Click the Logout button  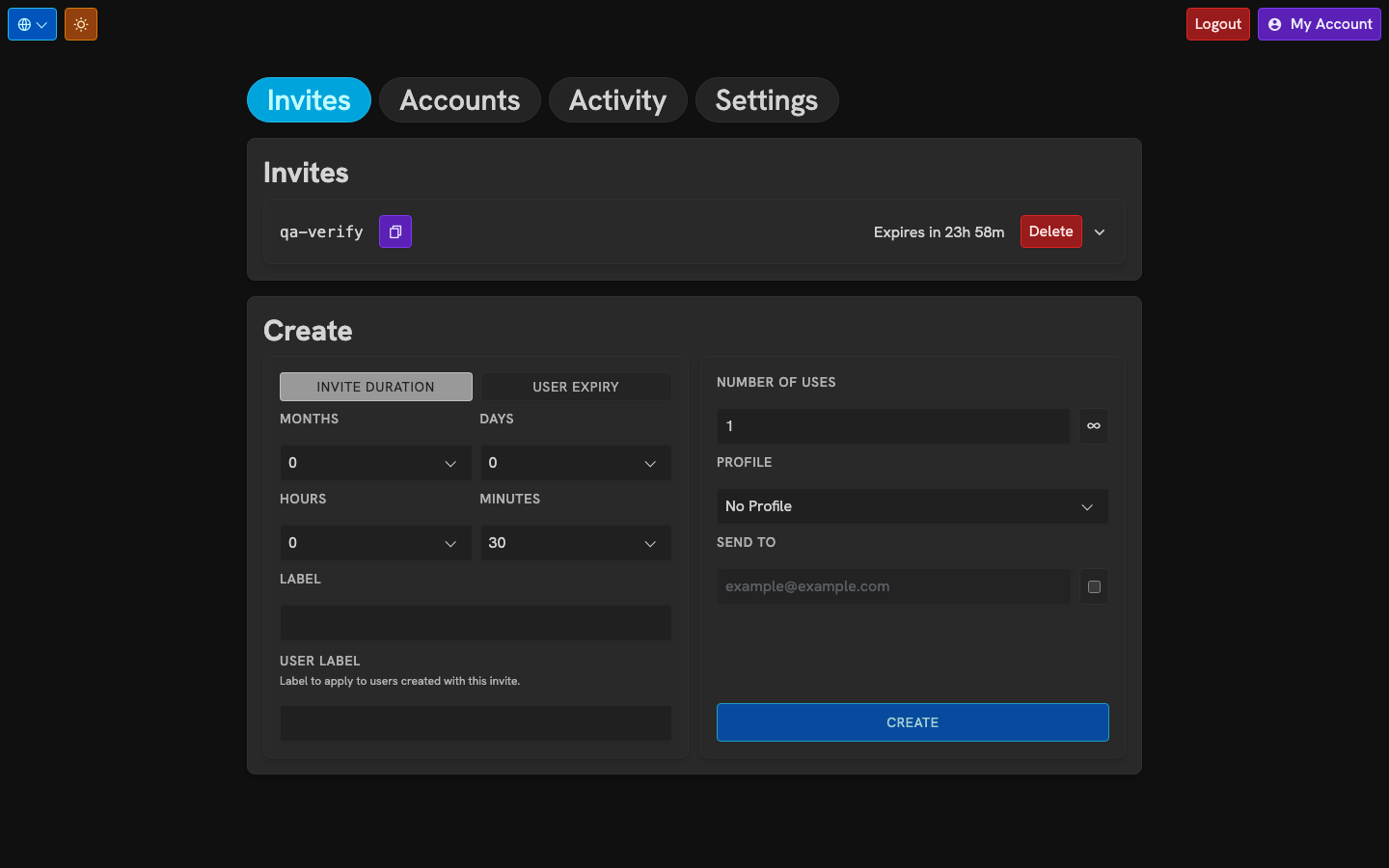coord(1218,24)
